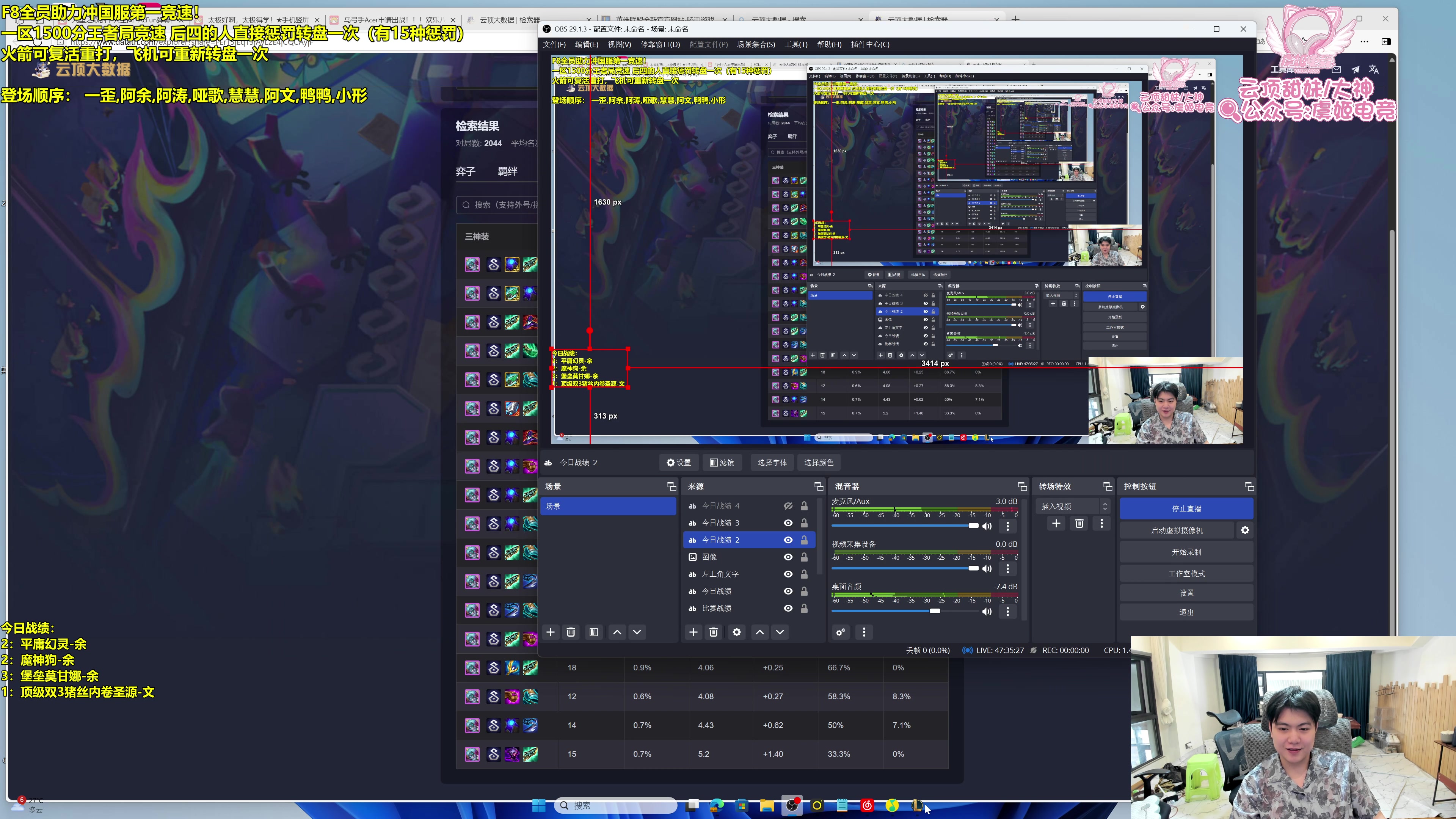1456x819 pixels.
Task: Move scene up with the Scenes panel arrow
Action: pos(617,632)
